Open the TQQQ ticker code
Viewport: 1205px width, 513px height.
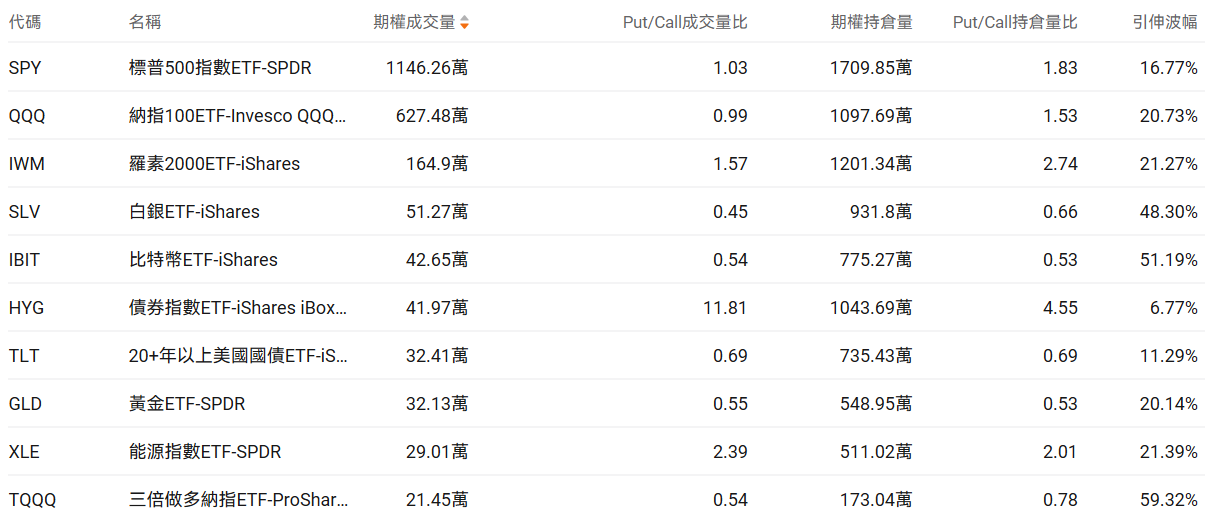coord(31,500)
